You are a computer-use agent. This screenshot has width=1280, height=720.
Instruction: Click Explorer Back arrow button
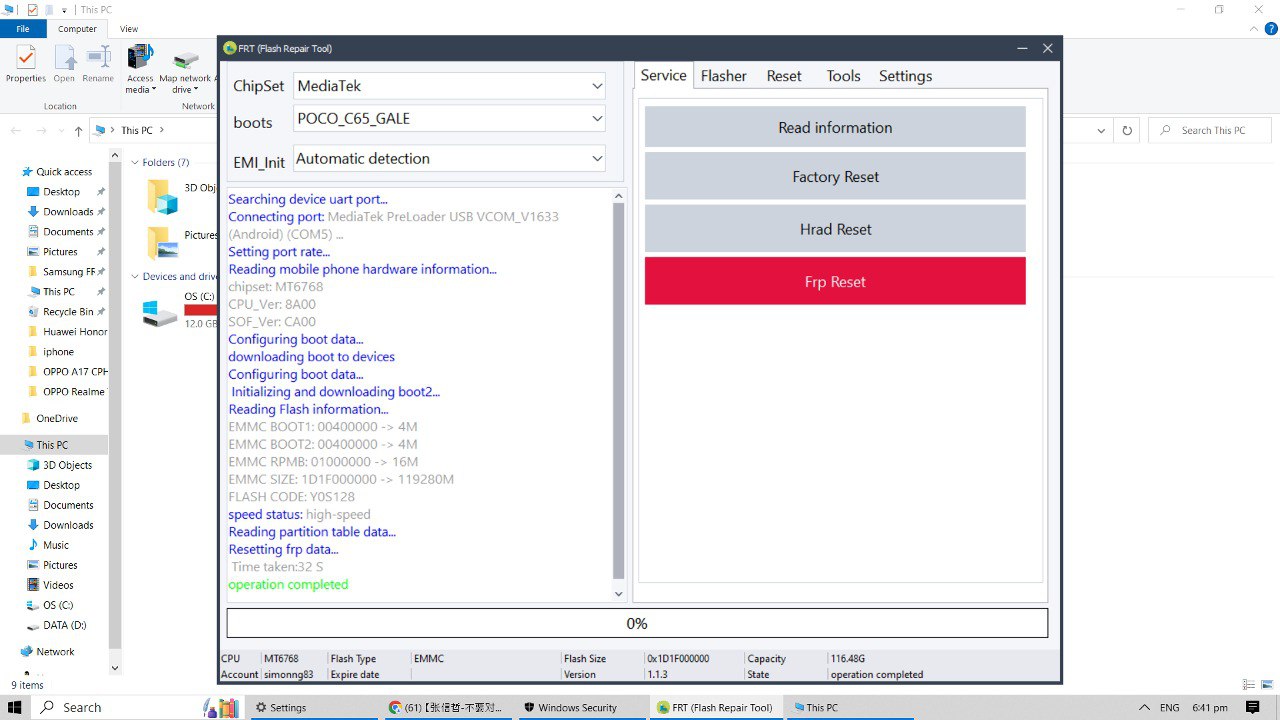[x=16, y=131]
